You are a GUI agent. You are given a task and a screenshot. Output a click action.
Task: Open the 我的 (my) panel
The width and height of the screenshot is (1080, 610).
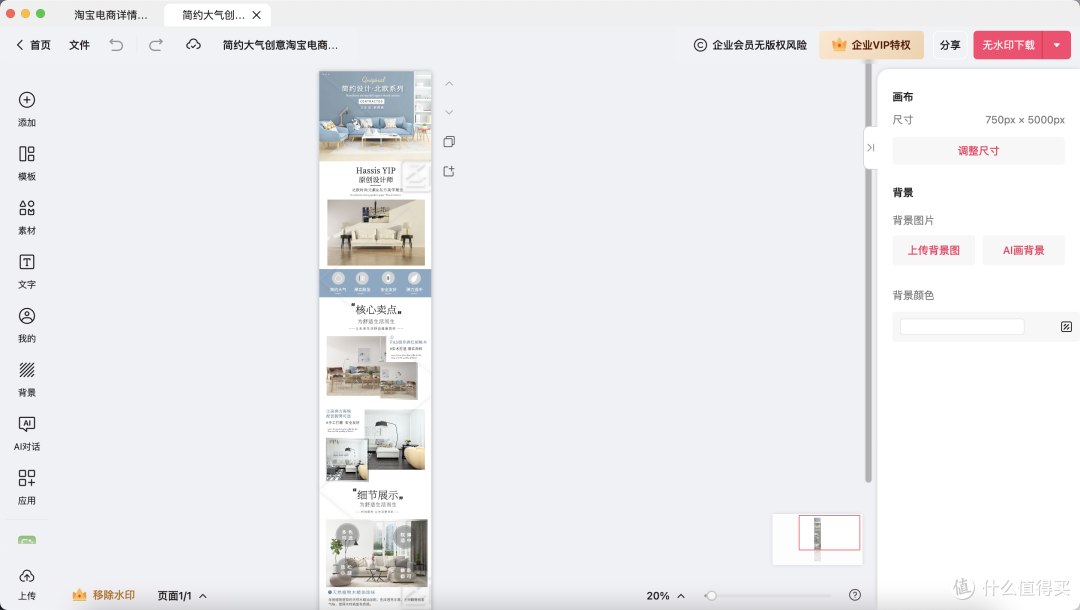click(27, 325)
